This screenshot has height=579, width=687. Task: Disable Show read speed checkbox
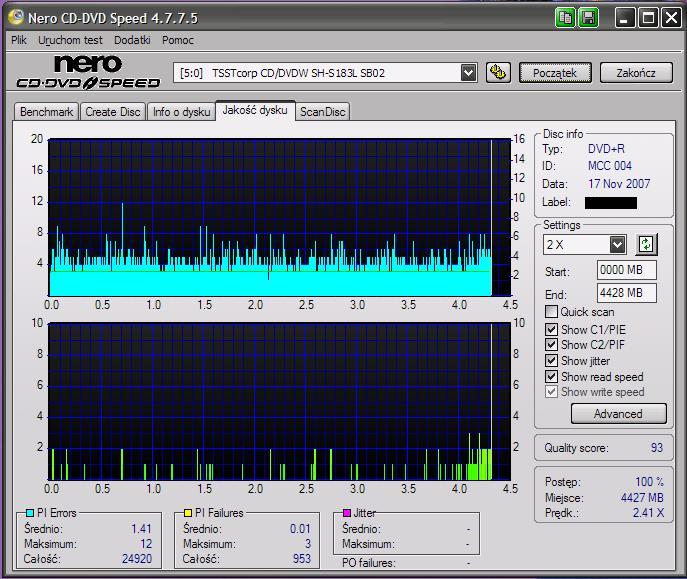click(x=551, y=377)
